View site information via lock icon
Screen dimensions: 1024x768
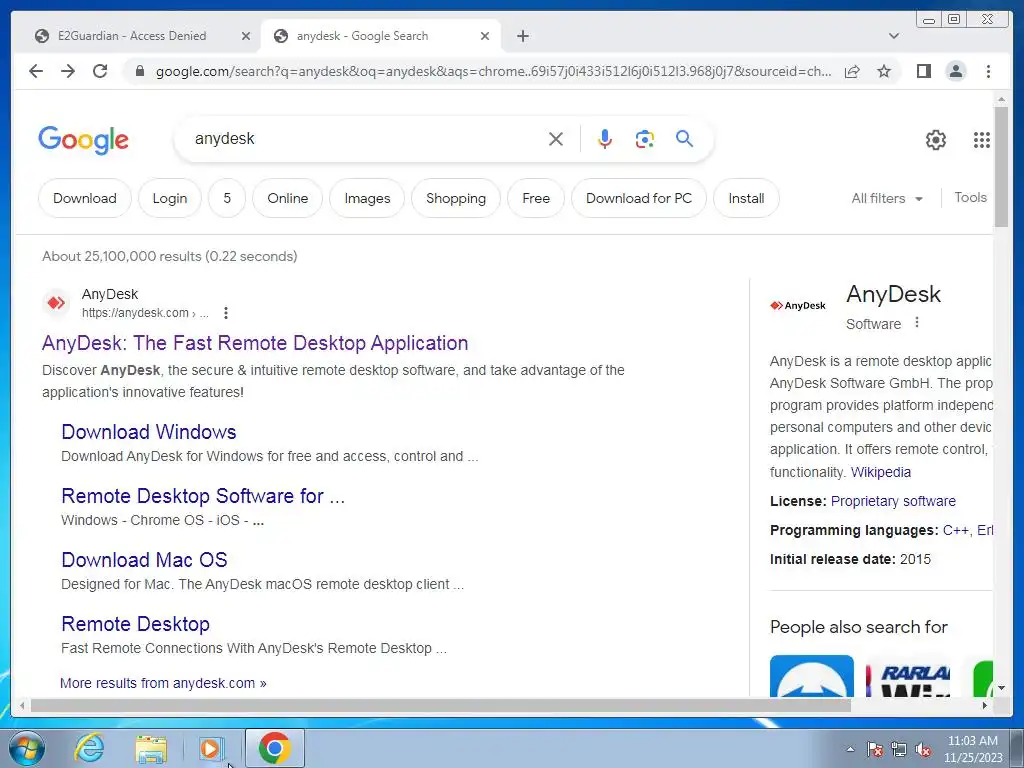pyautogui.click(x=140, y=71)
